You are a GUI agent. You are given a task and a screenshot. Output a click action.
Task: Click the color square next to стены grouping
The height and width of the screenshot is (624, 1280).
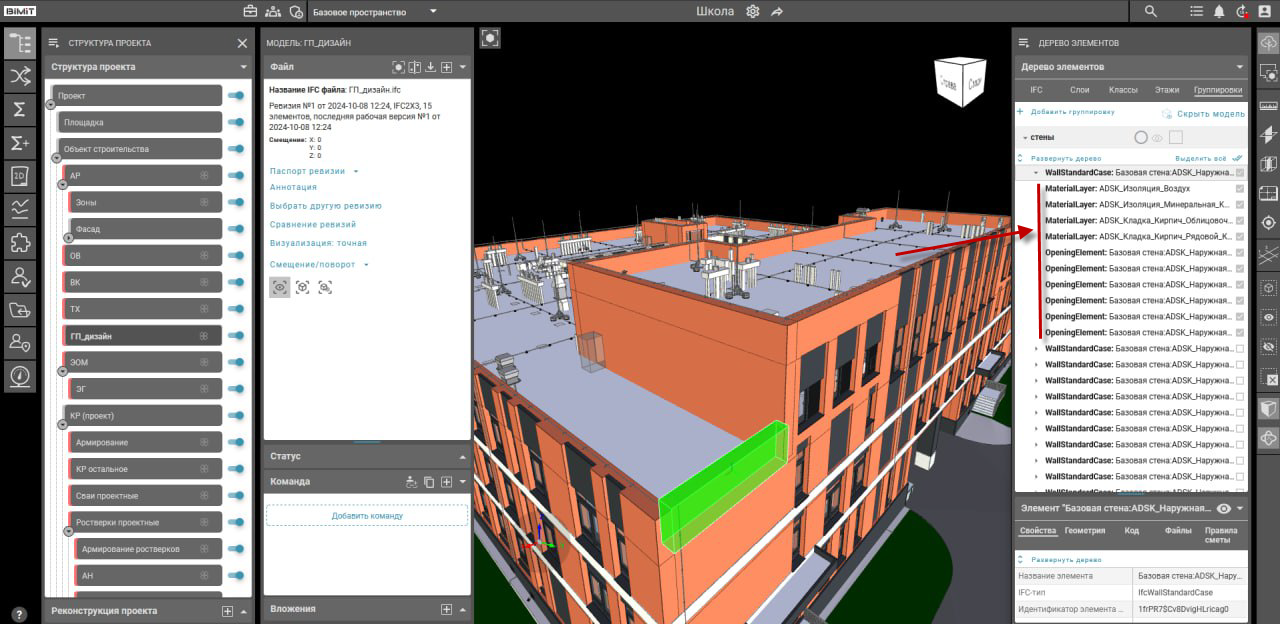coord(1176,138)
